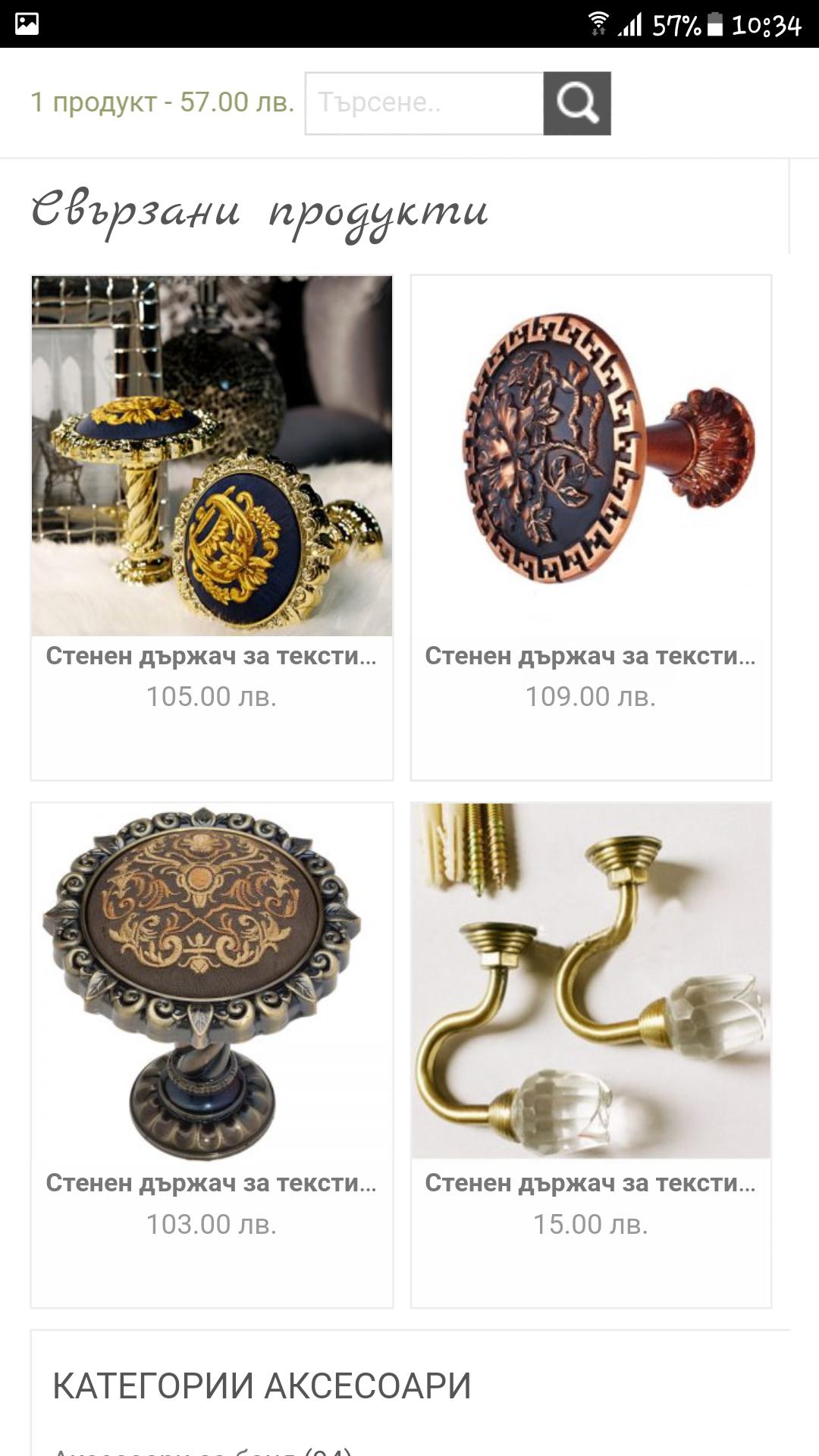Open brass hooks with crystal knobs image
The image size is (819, 1456).
(591, 981)
